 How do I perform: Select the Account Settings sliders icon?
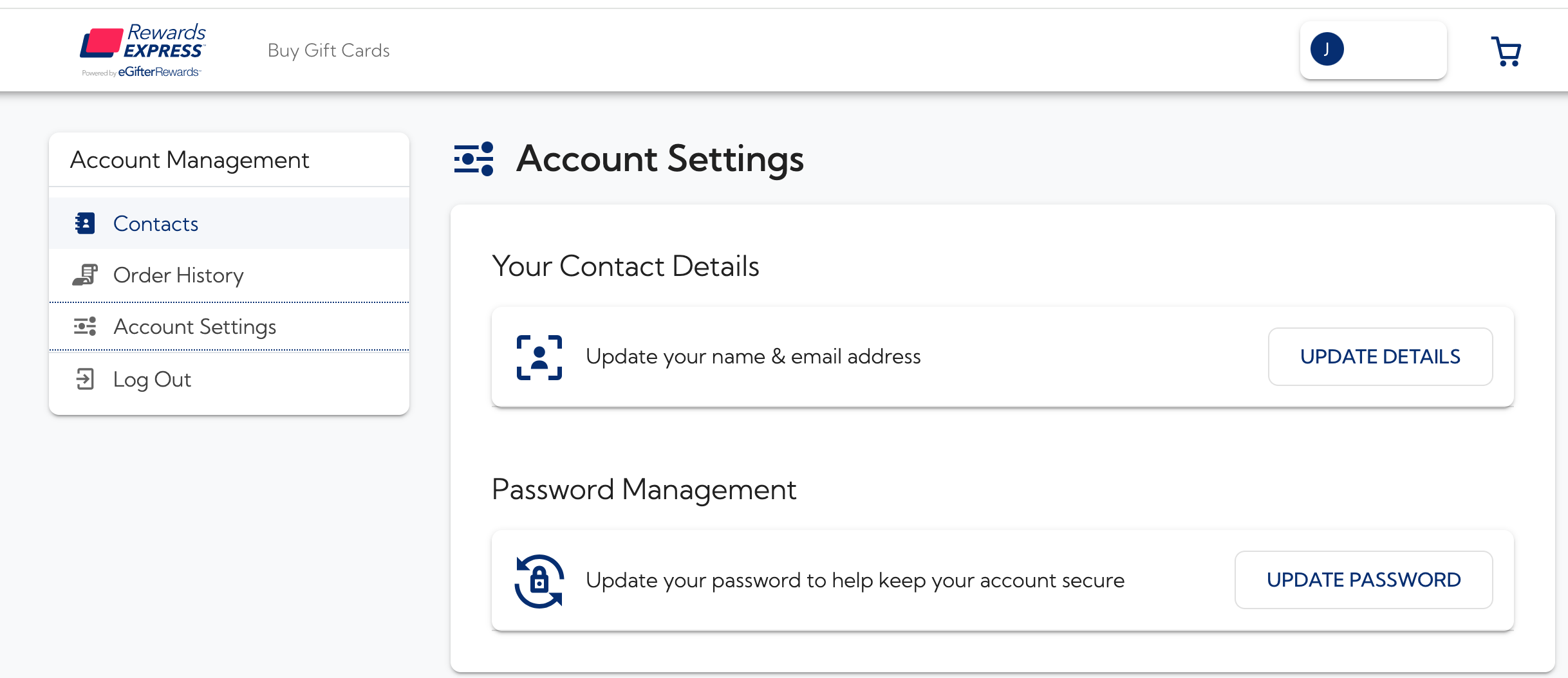click(84, 326)
